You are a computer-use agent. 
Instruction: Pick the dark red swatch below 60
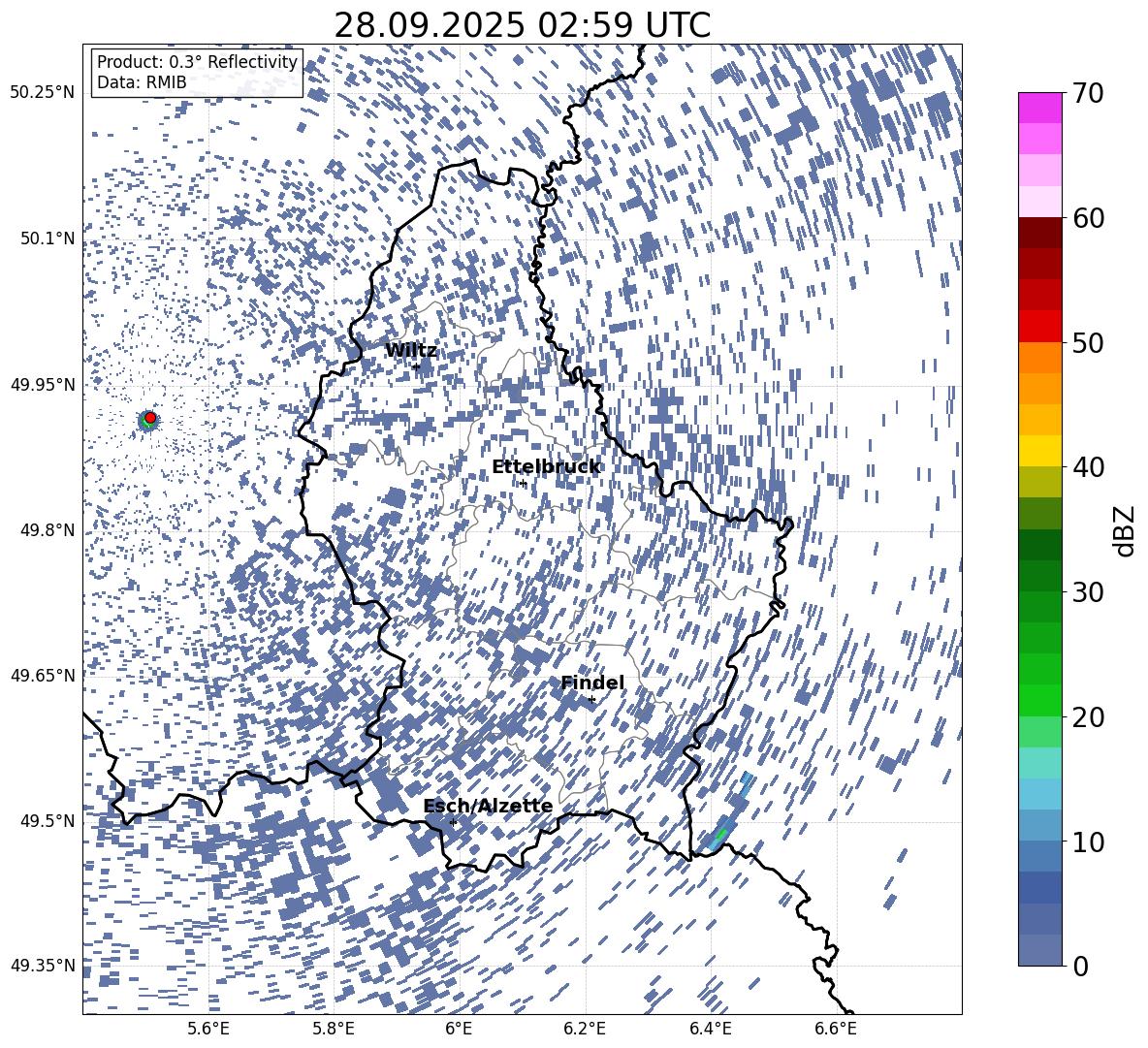(1039, 233)
